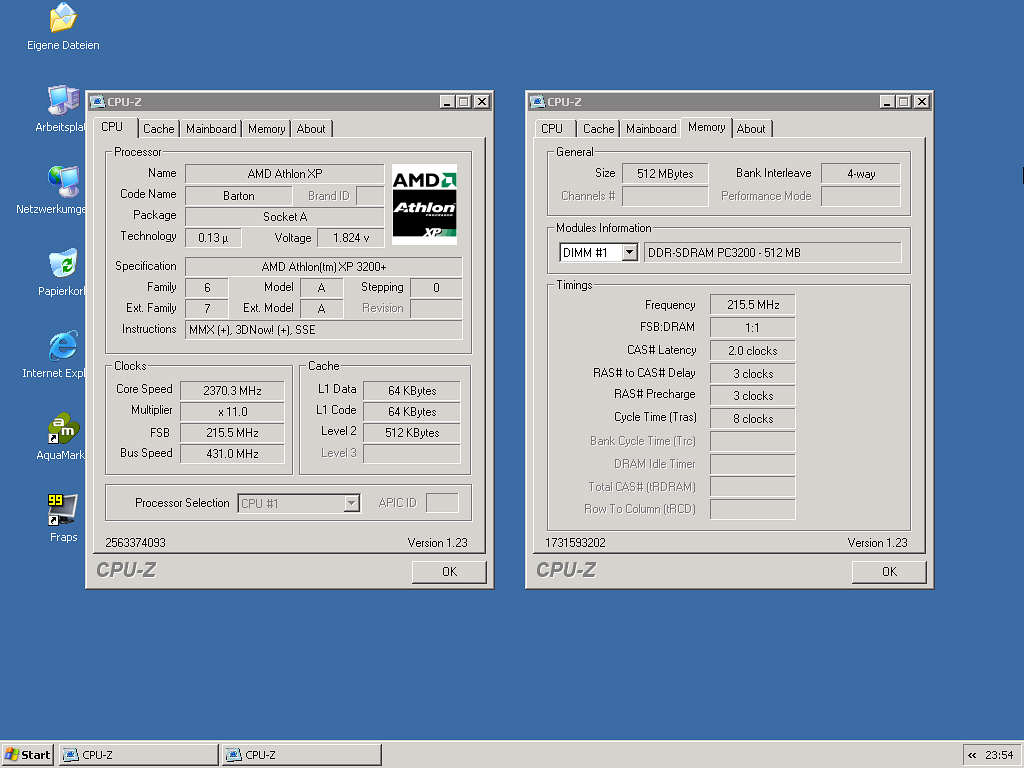
Task: Click the Code Name field Barton
Action: 238,196
